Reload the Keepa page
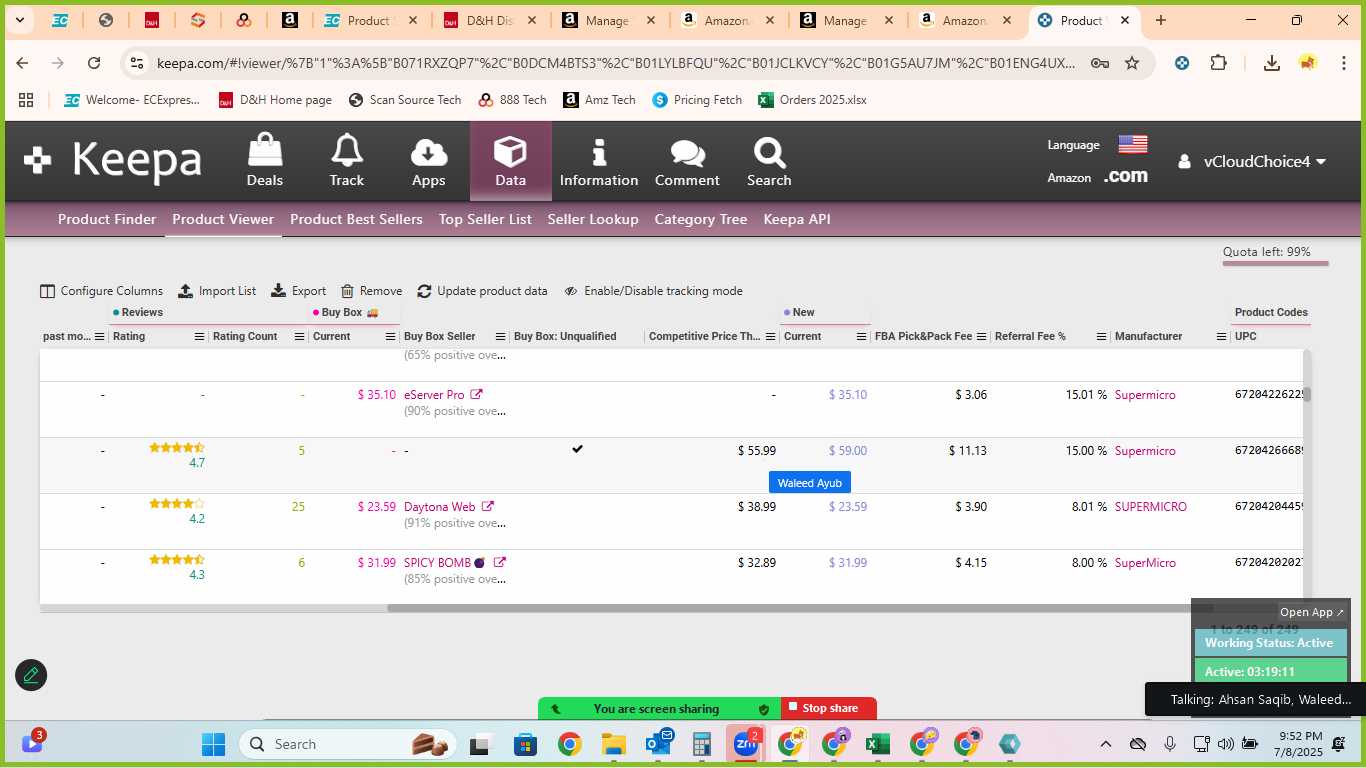1366x768 pixels. 94,63
